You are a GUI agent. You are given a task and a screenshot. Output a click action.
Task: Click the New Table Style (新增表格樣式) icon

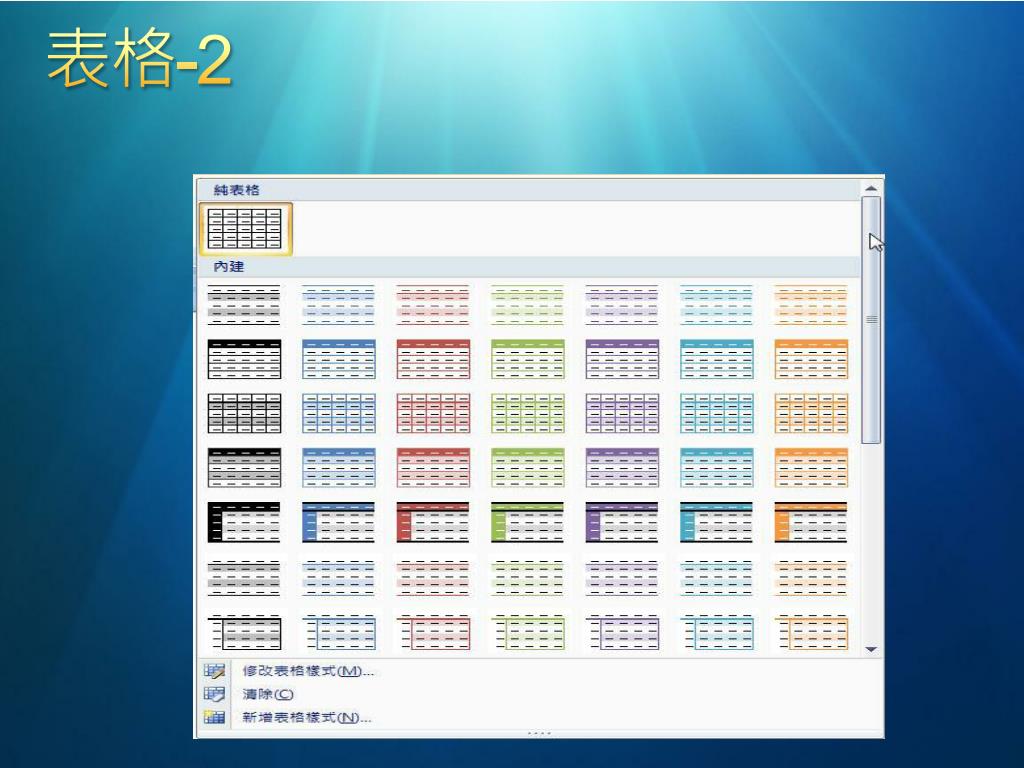213,717
